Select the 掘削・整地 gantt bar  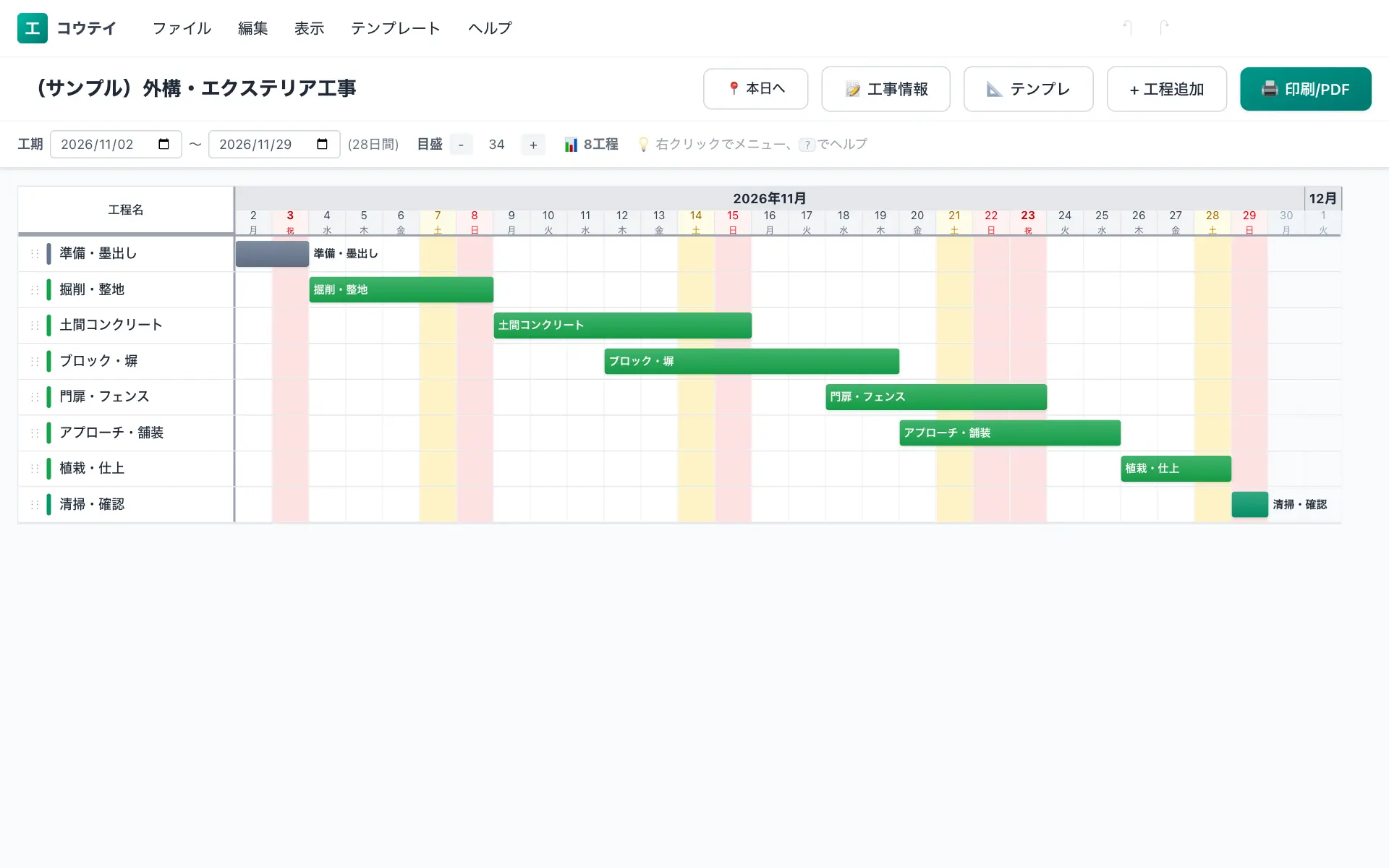click(x=402, y=289)
